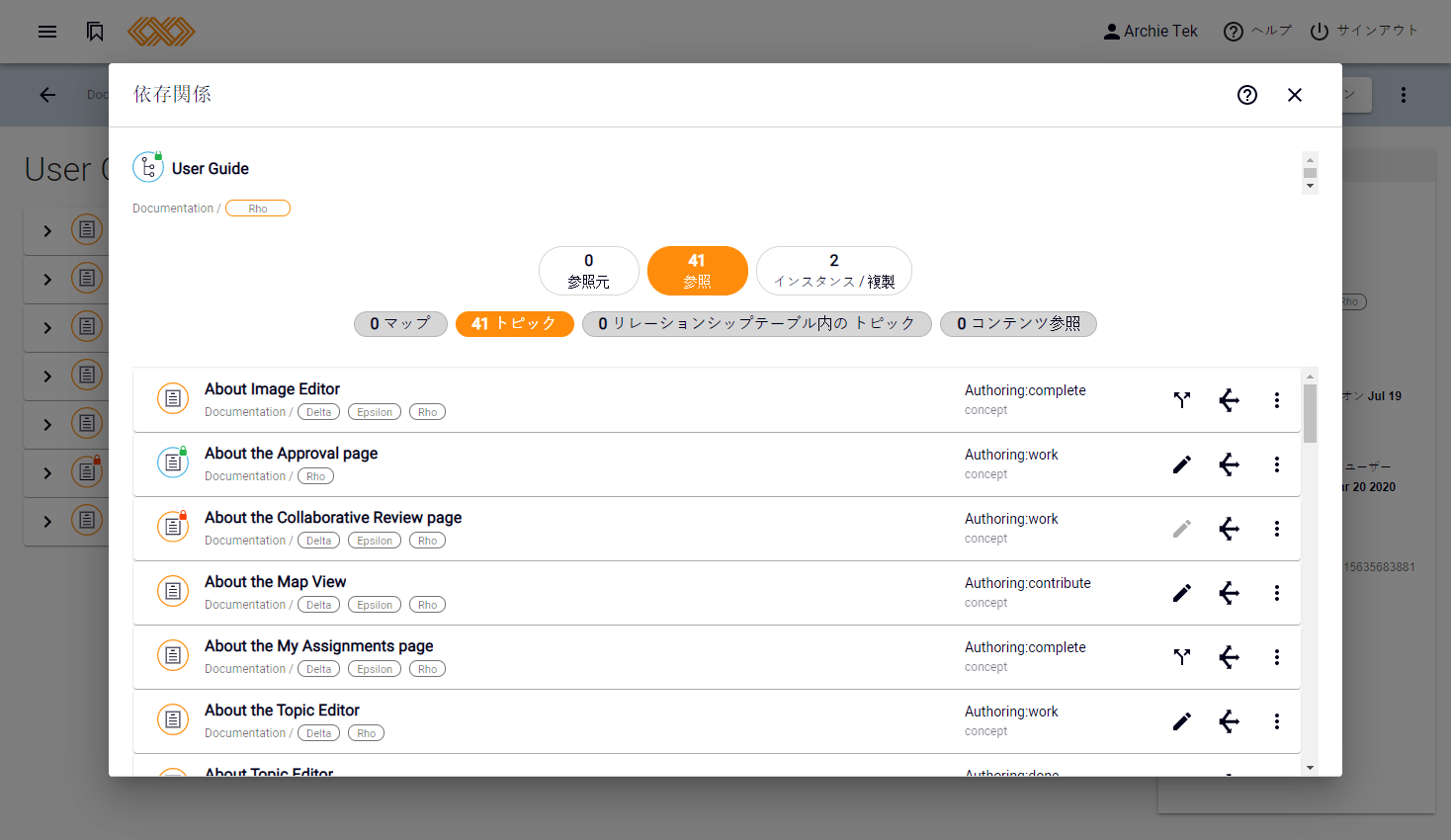Screen dimensions: 1451x840
Task: Select the 0 参照元 tab
Action: tap(589, 271)
